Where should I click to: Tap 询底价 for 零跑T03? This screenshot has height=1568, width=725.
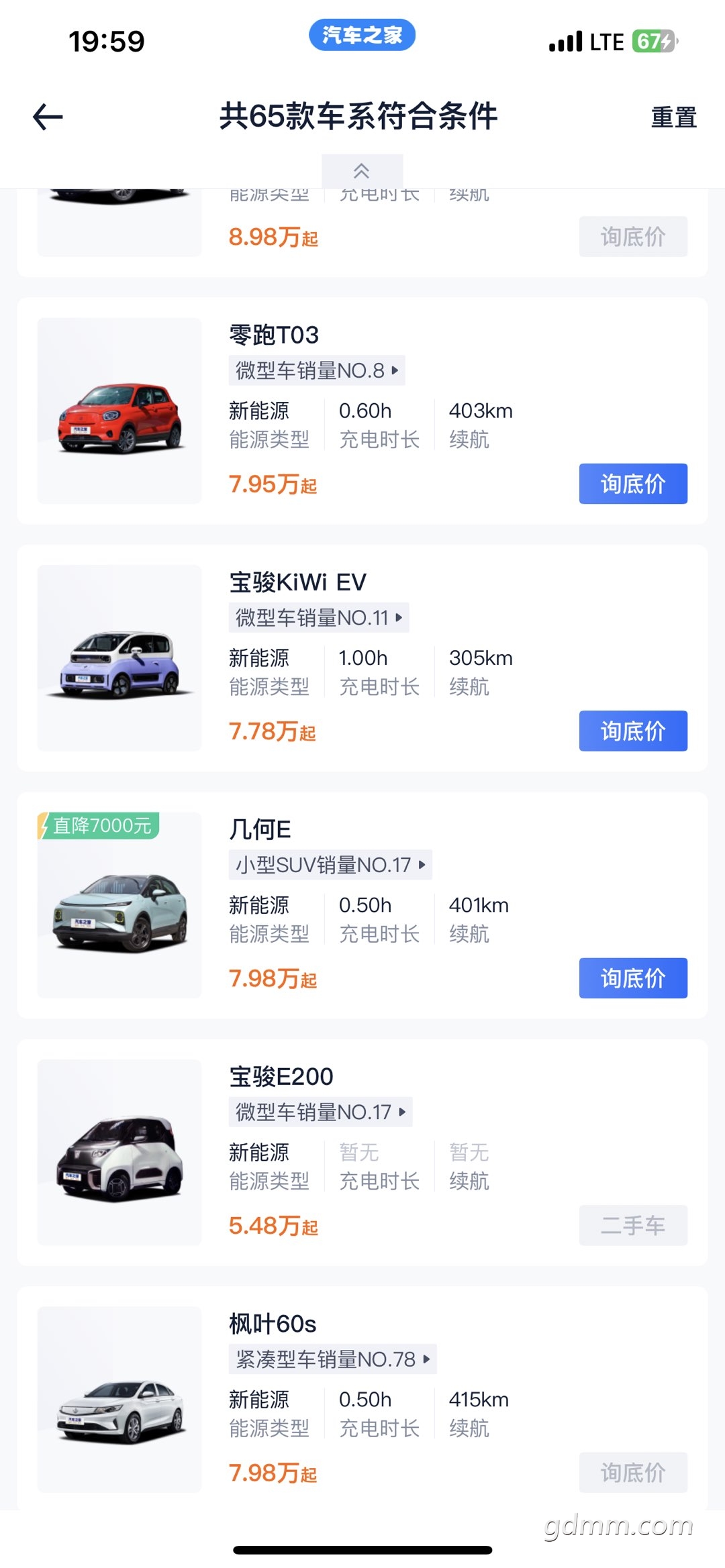click(633, 484)
